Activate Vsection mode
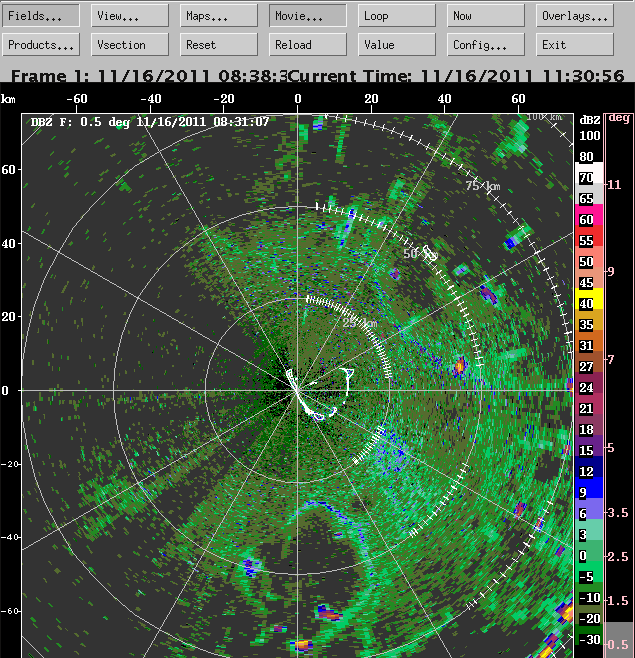The height and width of the screenshot is (658, 635). [x=130, y=44]
